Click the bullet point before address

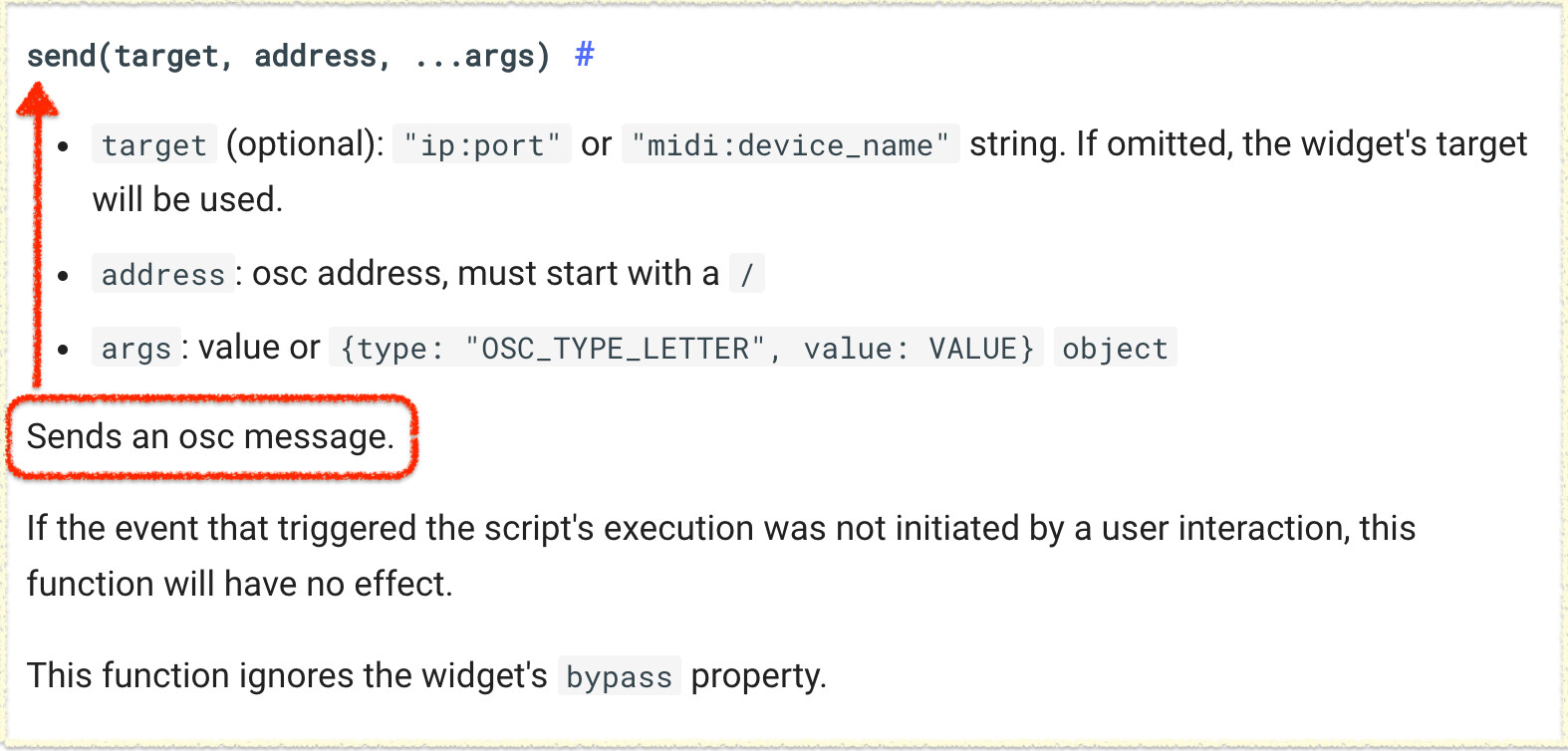pyautogui.click(x=63, y=276)
